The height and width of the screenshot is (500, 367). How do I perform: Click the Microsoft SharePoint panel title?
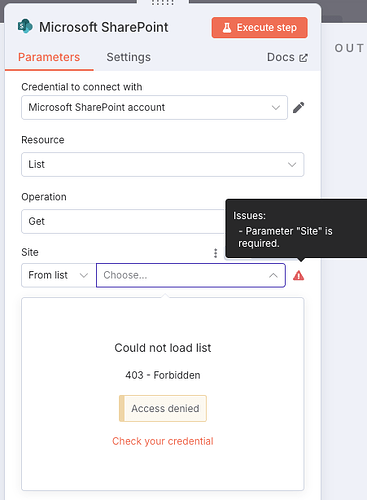[104, 27]
